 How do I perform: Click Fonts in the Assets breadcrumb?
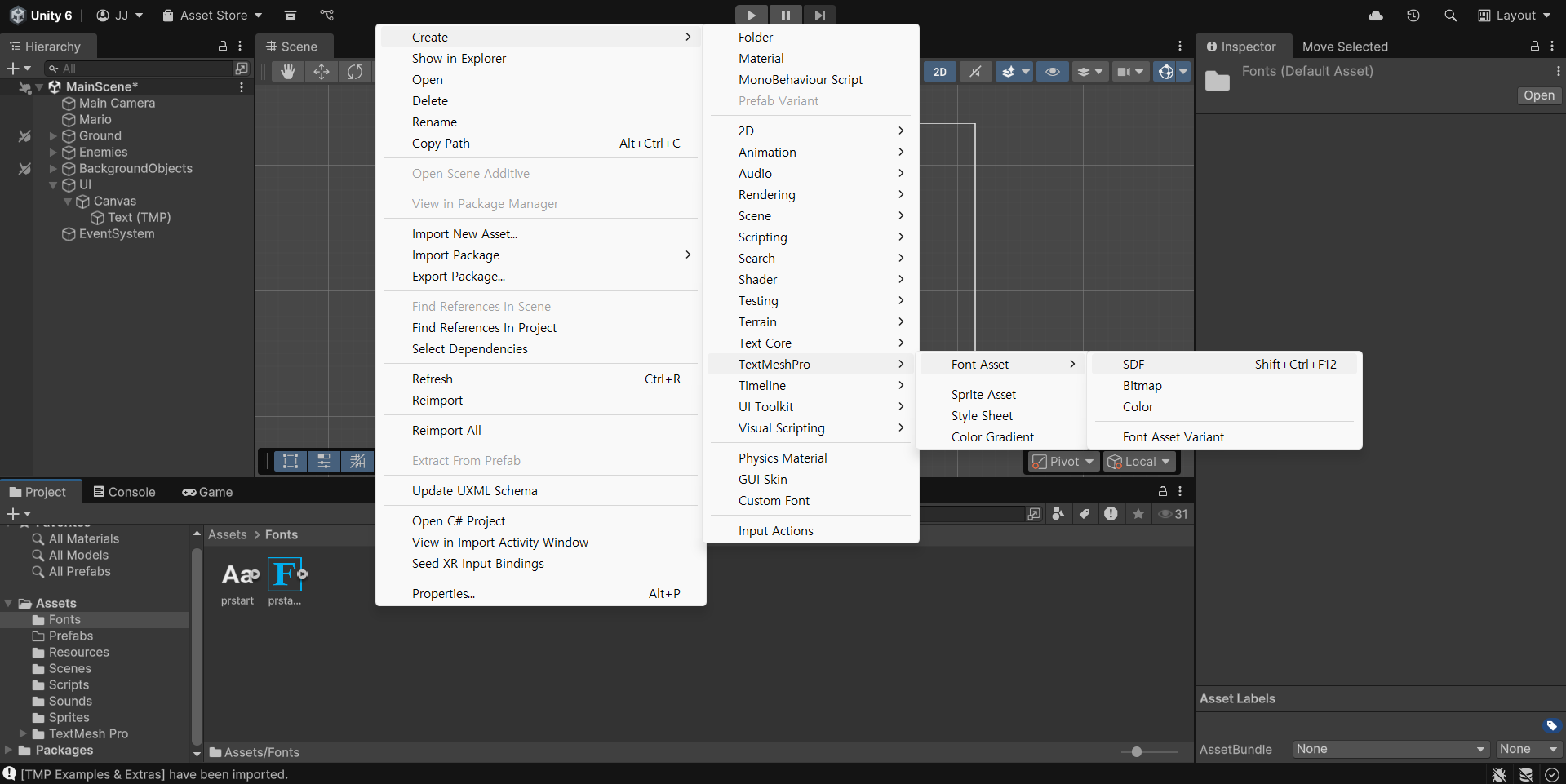tap(282, 535)
